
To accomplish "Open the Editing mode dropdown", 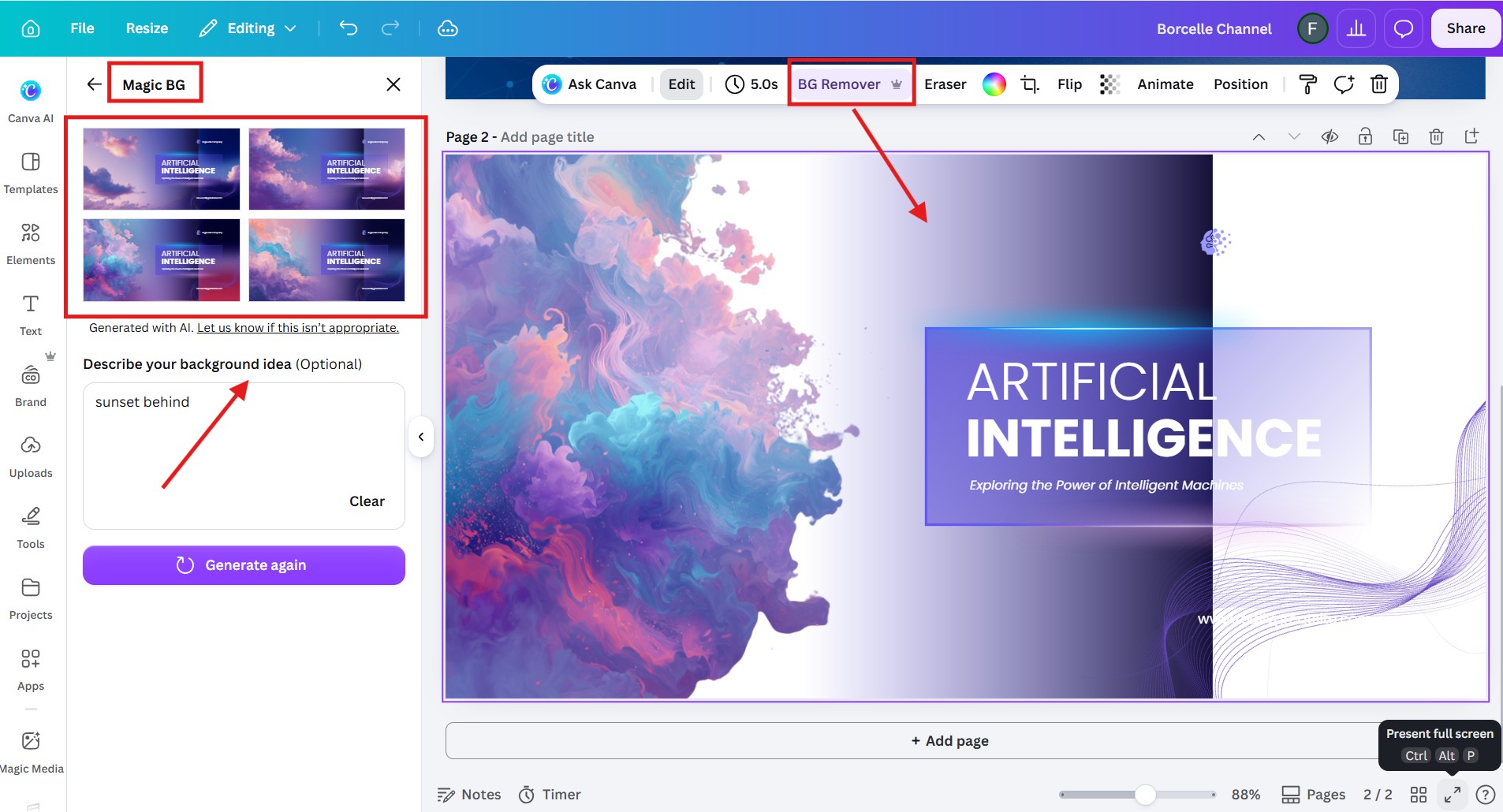I will coord(248,28).
